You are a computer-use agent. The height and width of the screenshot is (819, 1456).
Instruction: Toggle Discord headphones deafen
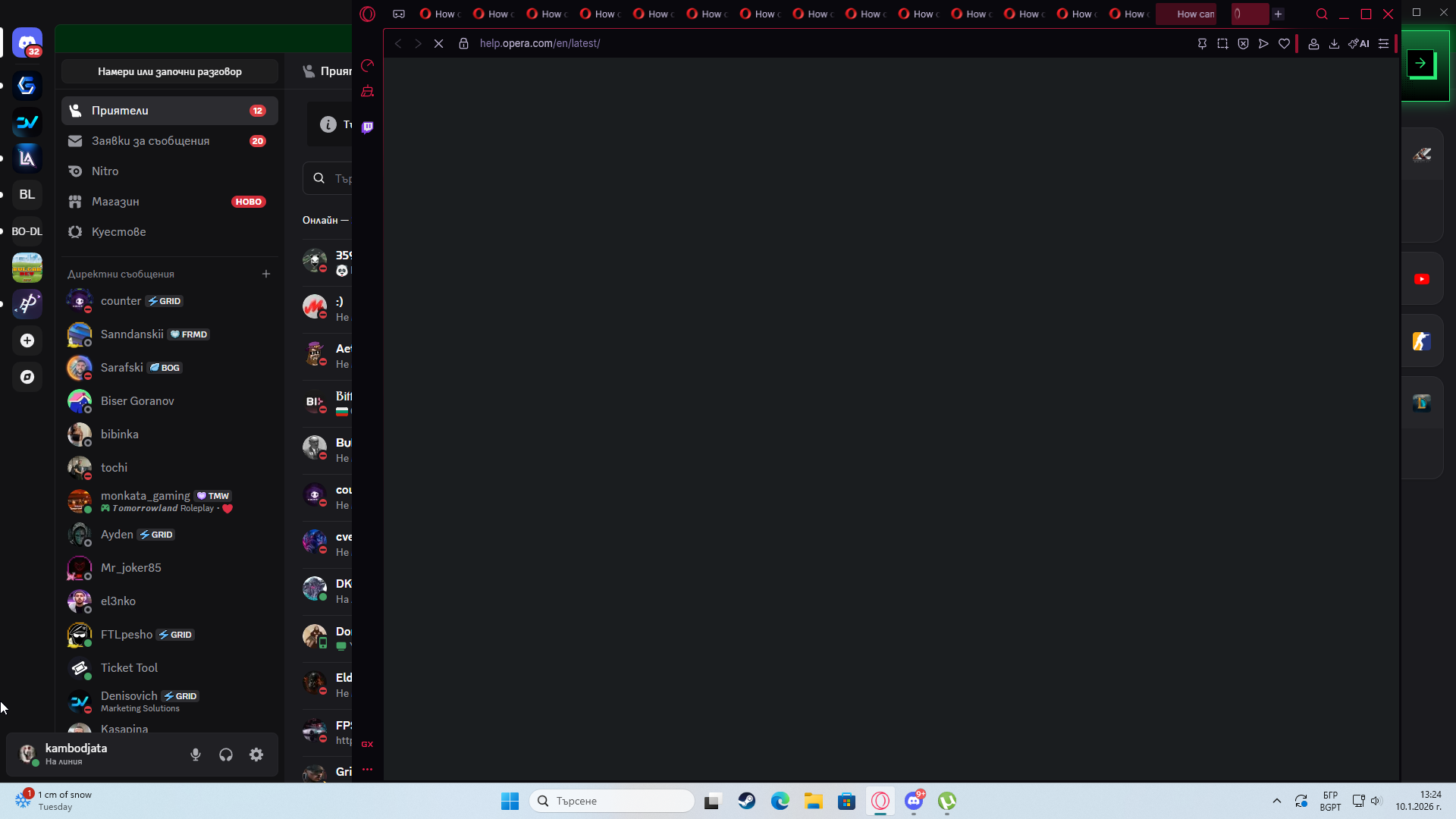[x=226, y=755]
